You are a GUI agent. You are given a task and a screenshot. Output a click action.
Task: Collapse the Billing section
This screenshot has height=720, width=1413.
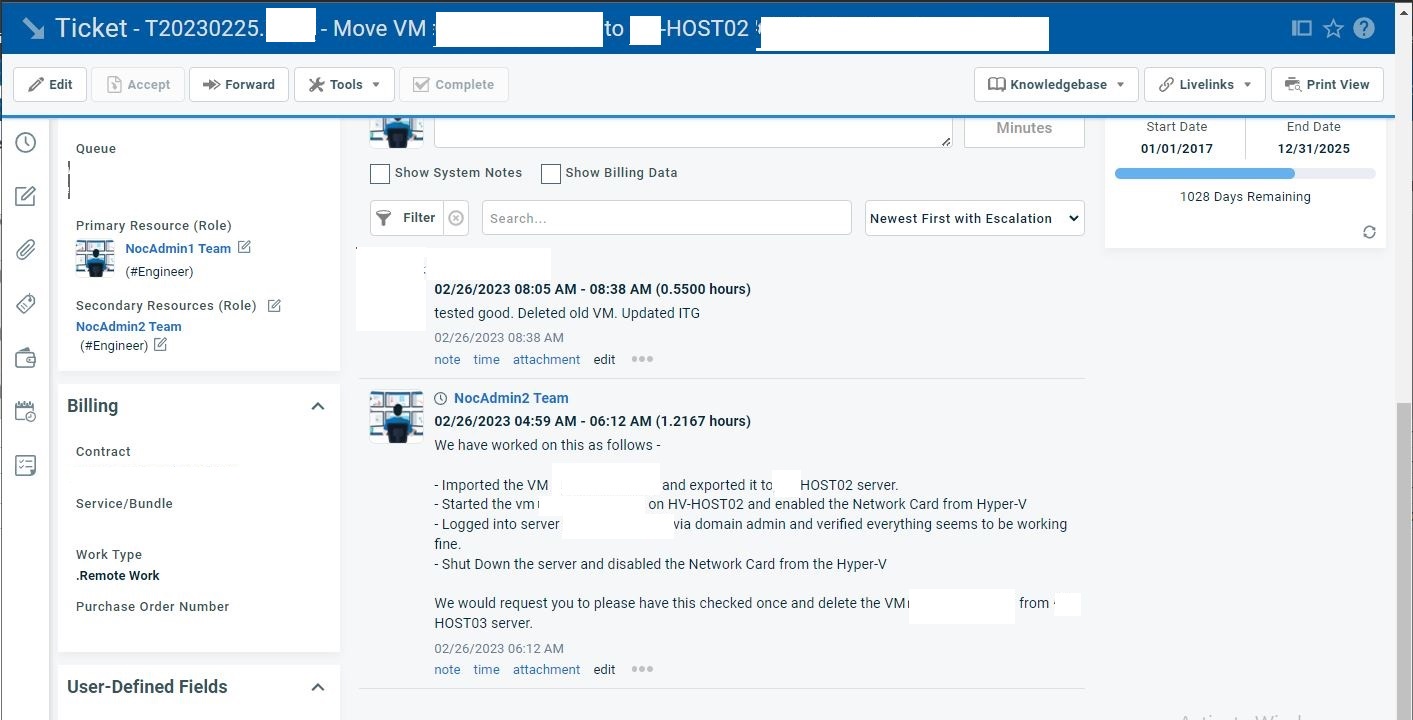coord(318,406)
